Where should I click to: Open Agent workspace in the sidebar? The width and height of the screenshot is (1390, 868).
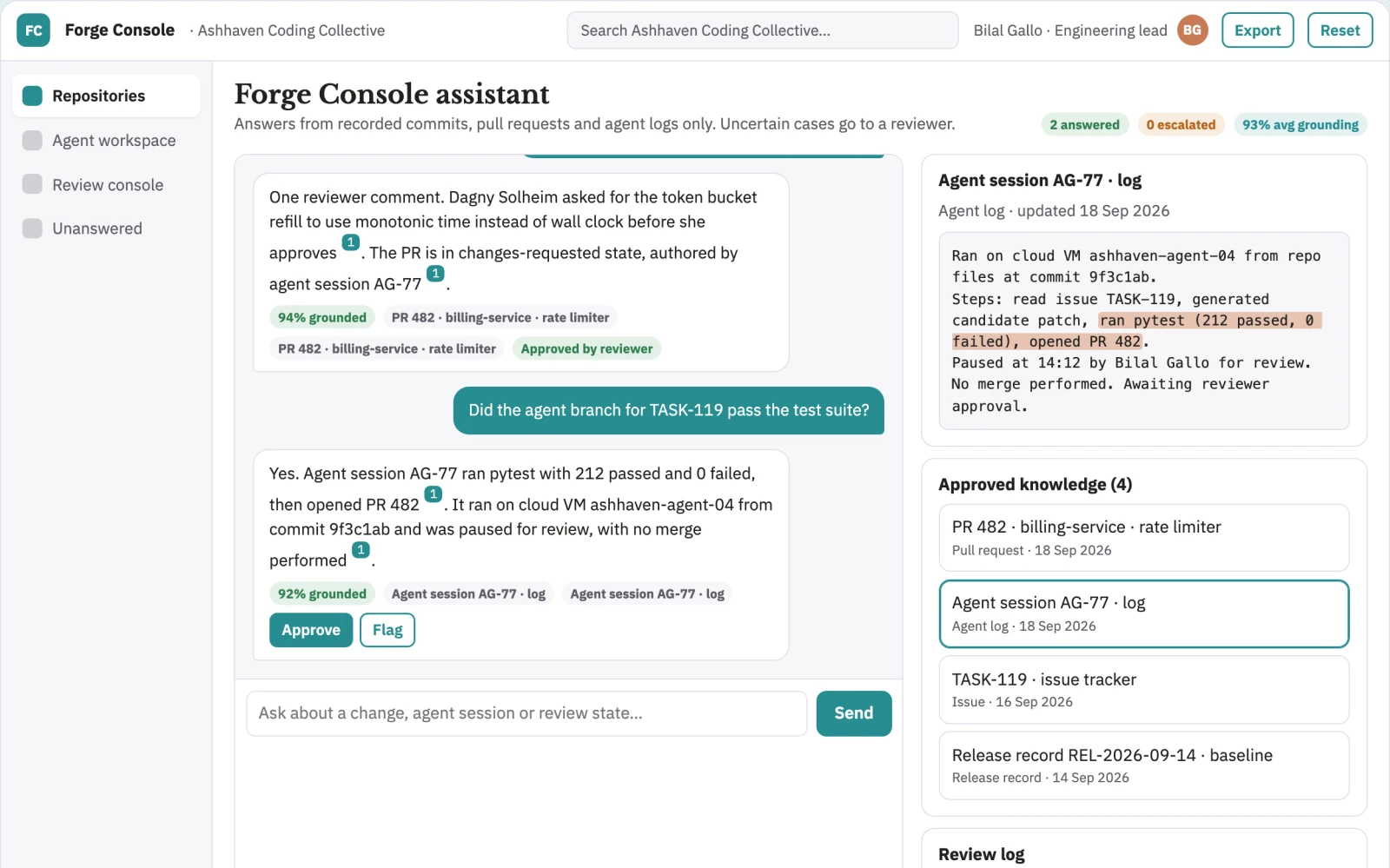106,140
